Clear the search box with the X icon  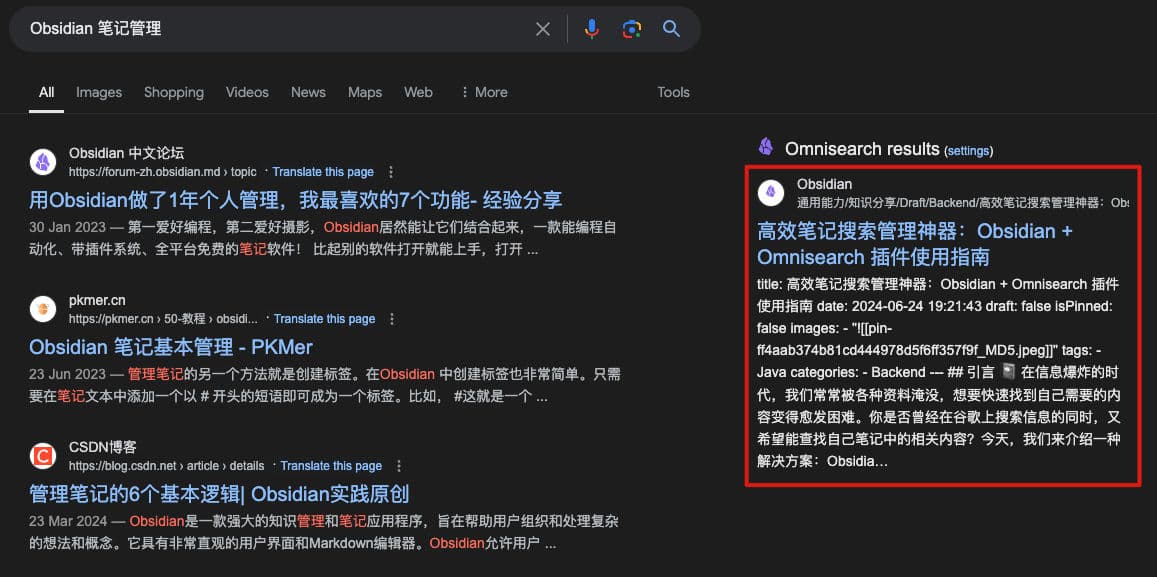pyautogui.click(x=543, y=29)
